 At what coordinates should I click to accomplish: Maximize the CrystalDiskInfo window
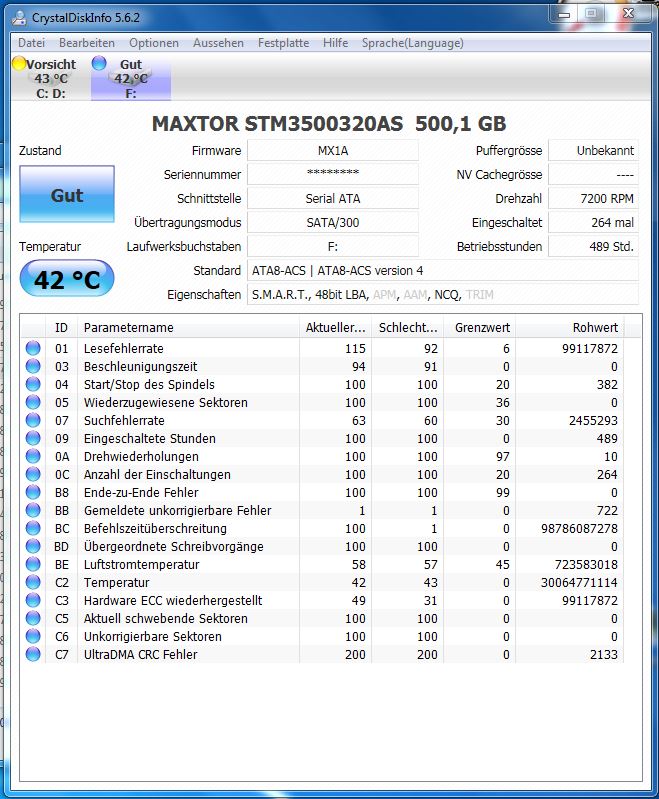click(x=591, y=14)
